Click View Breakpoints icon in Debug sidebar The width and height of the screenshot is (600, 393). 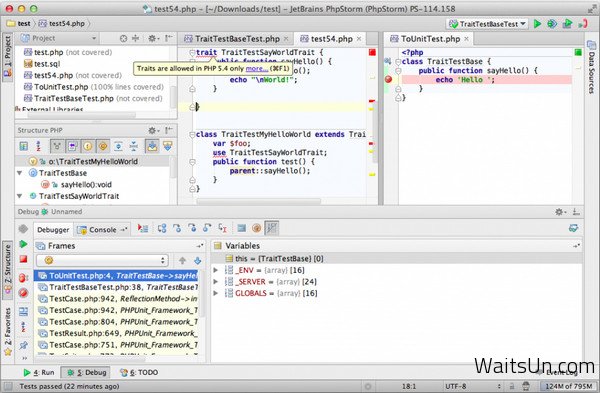[23, 278]
